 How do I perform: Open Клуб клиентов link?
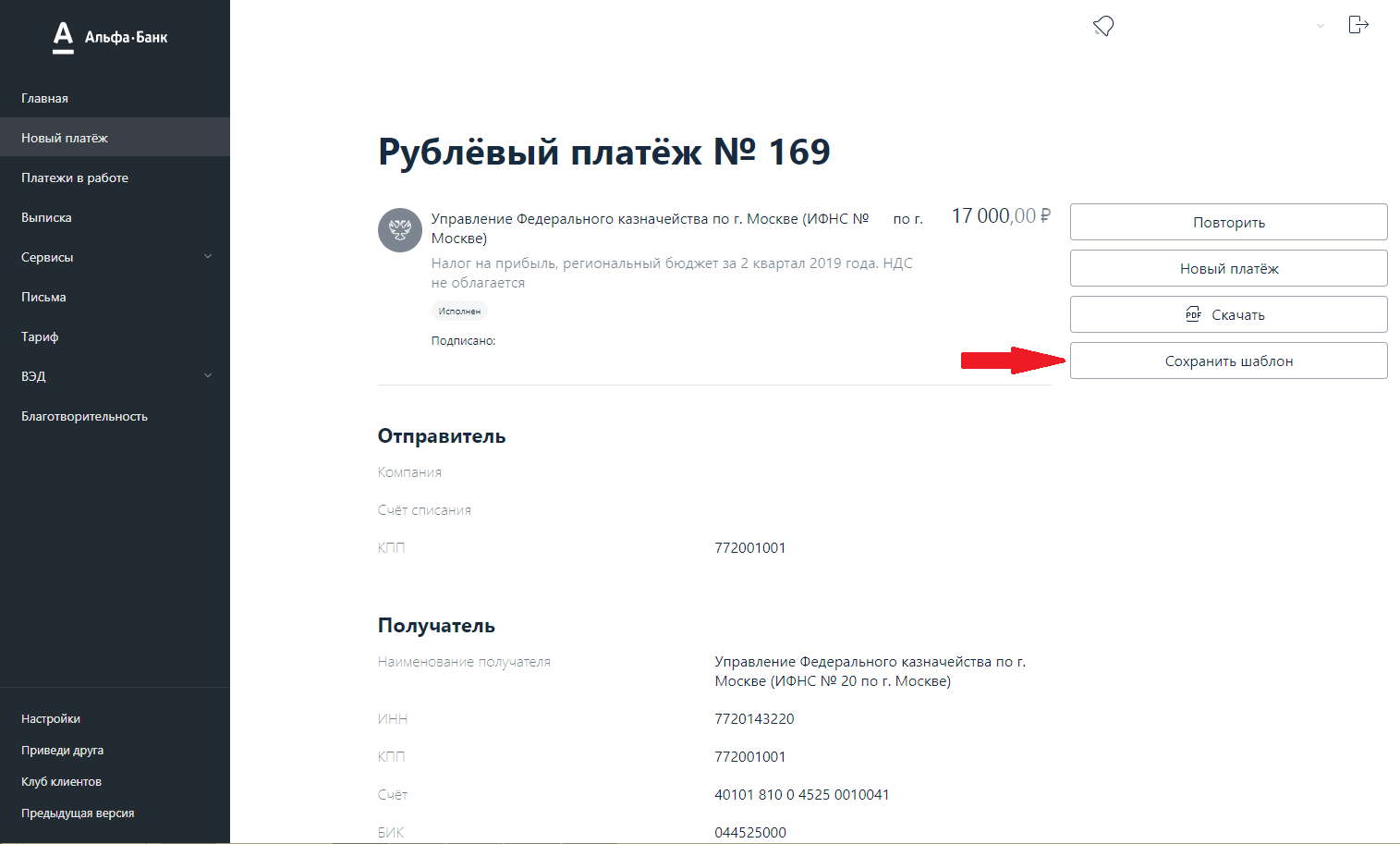(x=61, y=781)
